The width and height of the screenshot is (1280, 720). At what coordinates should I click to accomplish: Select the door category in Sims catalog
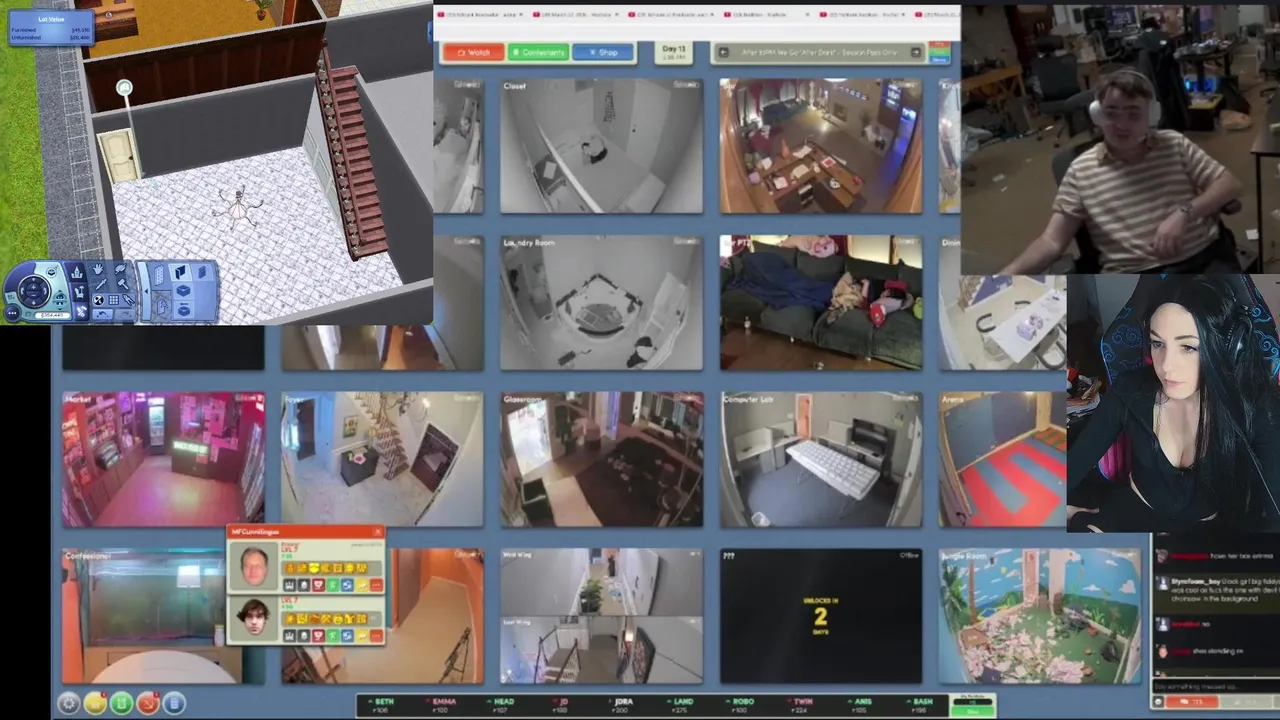coord(162,306)
